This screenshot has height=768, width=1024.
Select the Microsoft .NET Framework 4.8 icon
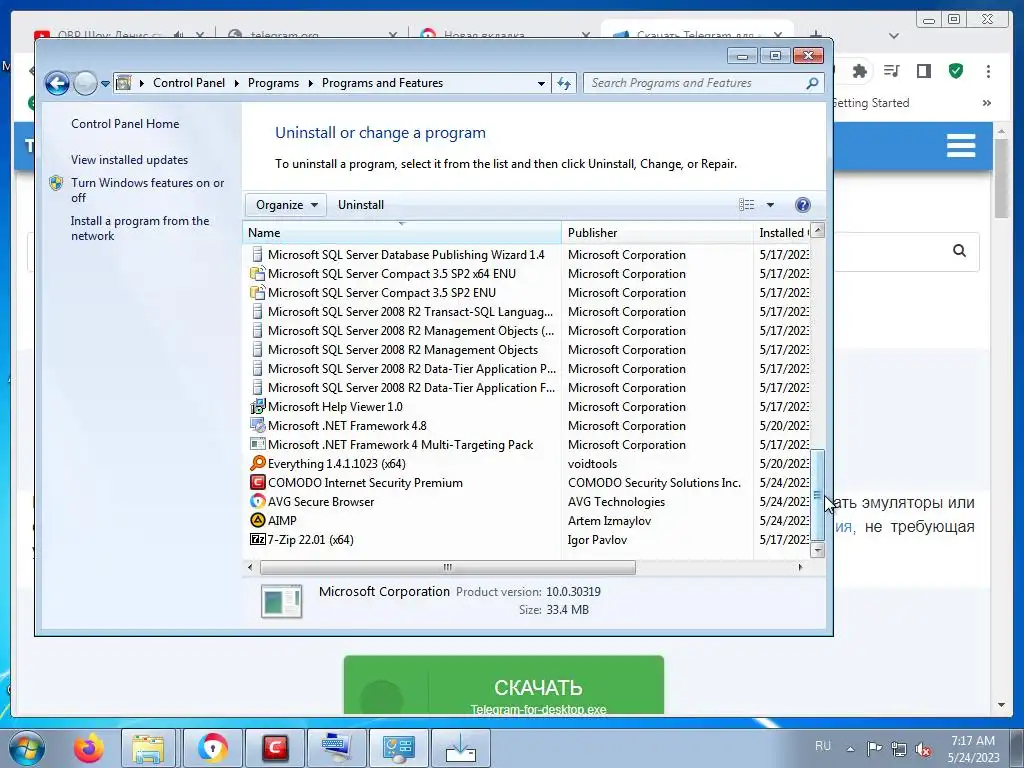click(257, 425)
